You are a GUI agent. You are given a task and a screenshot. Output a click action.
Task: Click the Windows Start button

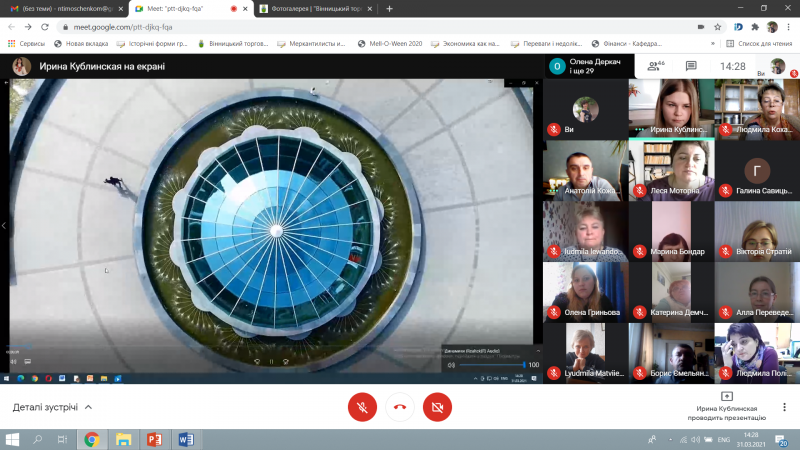tap(12, 439)
